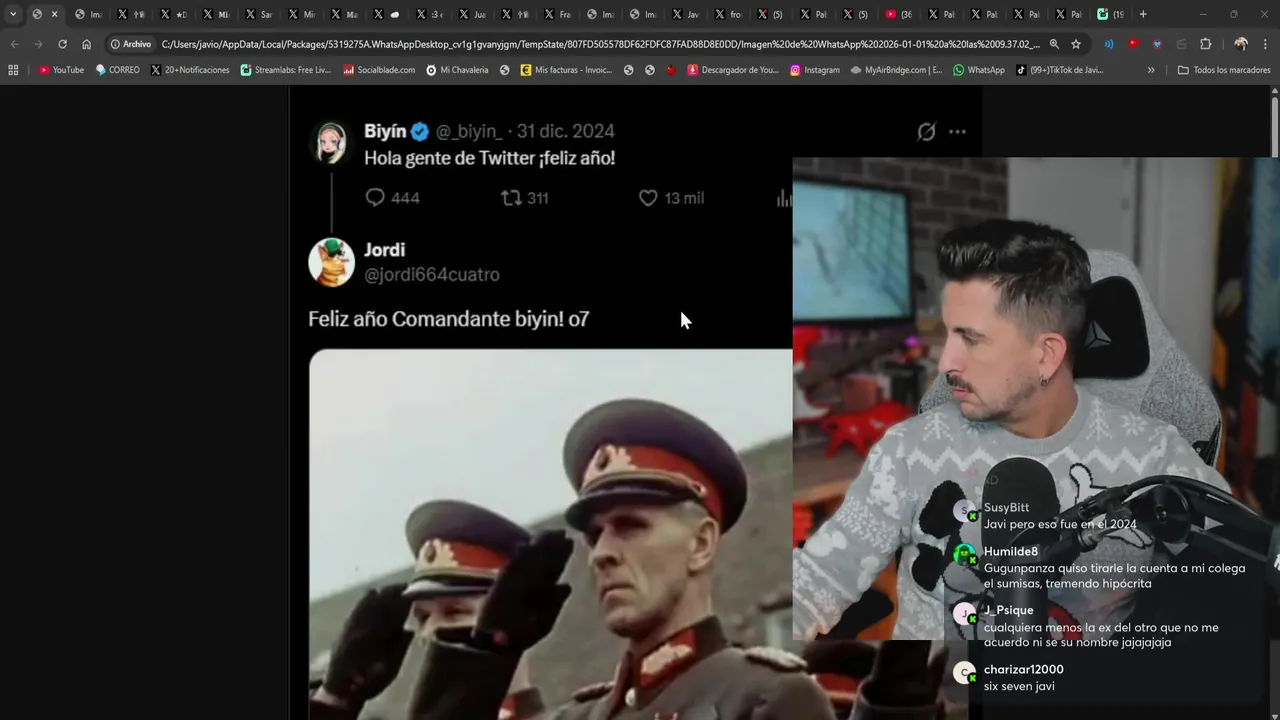Open the MyAirBridge.com bookmark
1280x720 pixels.
pyautogui.click(x=896, y=70)
